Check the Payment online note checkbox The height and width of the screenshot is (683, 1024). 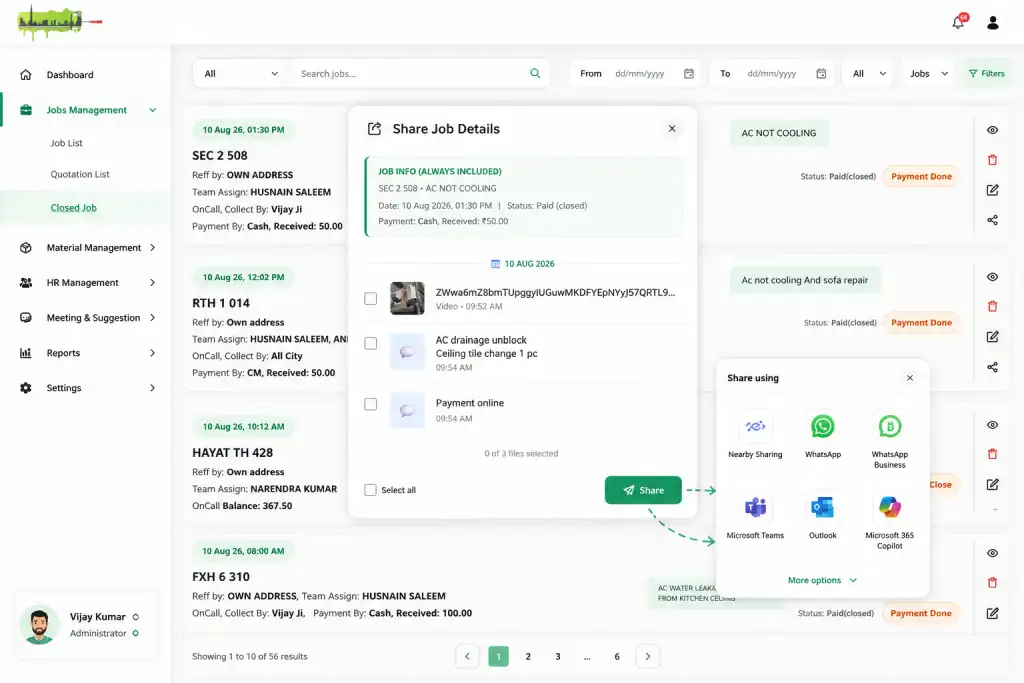370,404
